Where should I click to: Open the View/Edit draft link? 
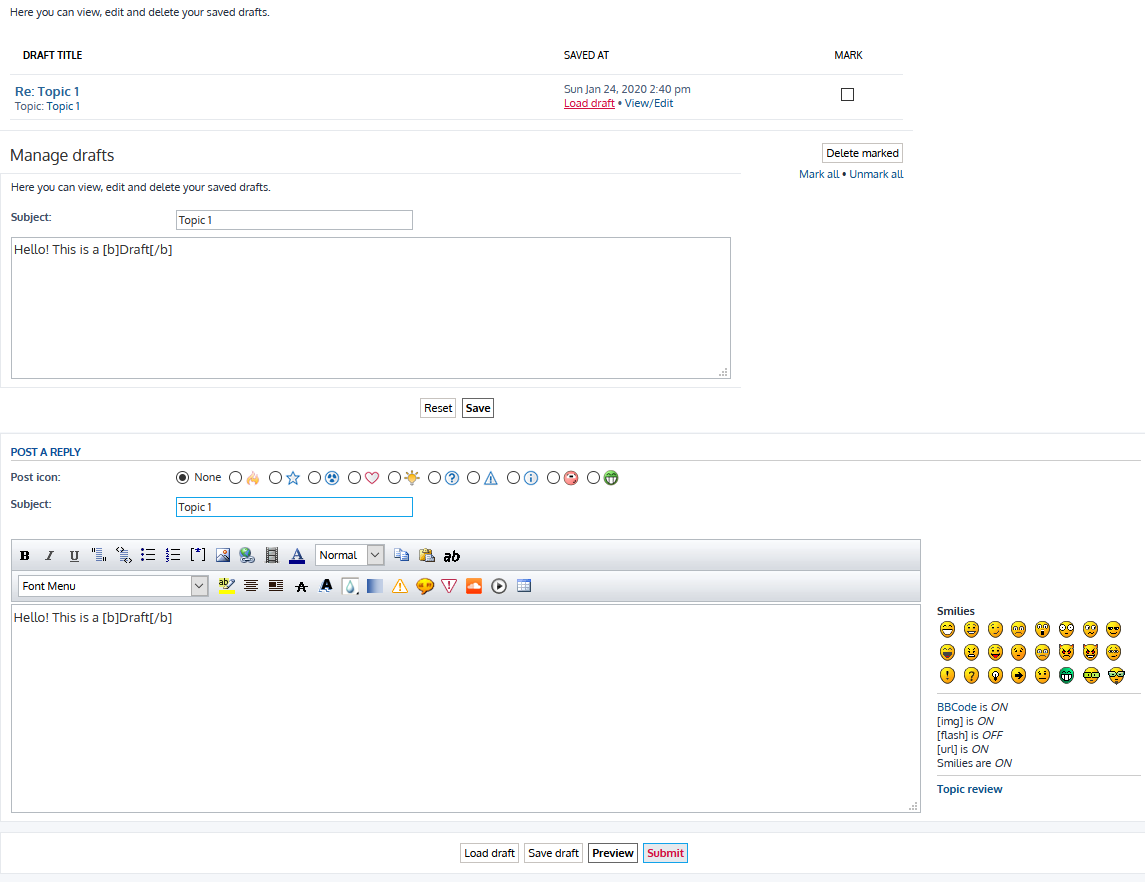[x=648, y=103]
